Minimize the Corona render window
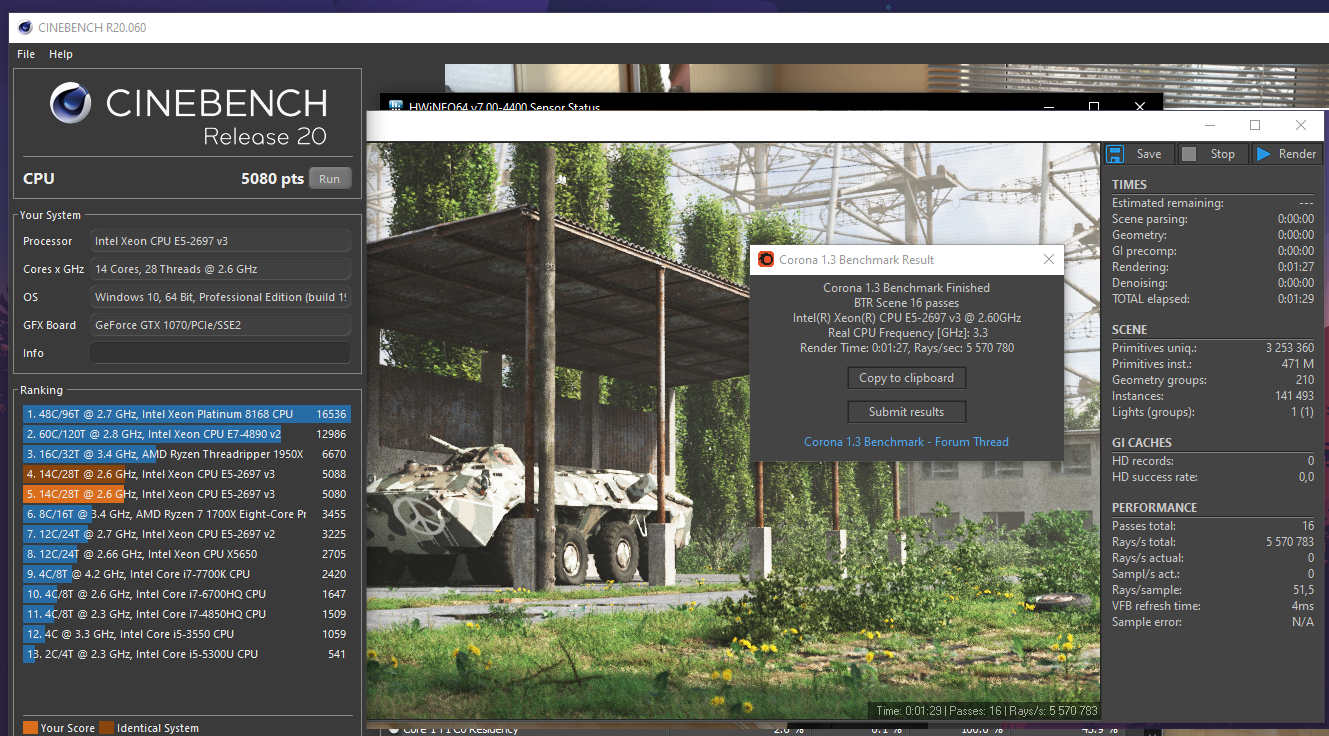Image resolution: width=1329 pixels, height=736 pixels. click(1210, 125)
